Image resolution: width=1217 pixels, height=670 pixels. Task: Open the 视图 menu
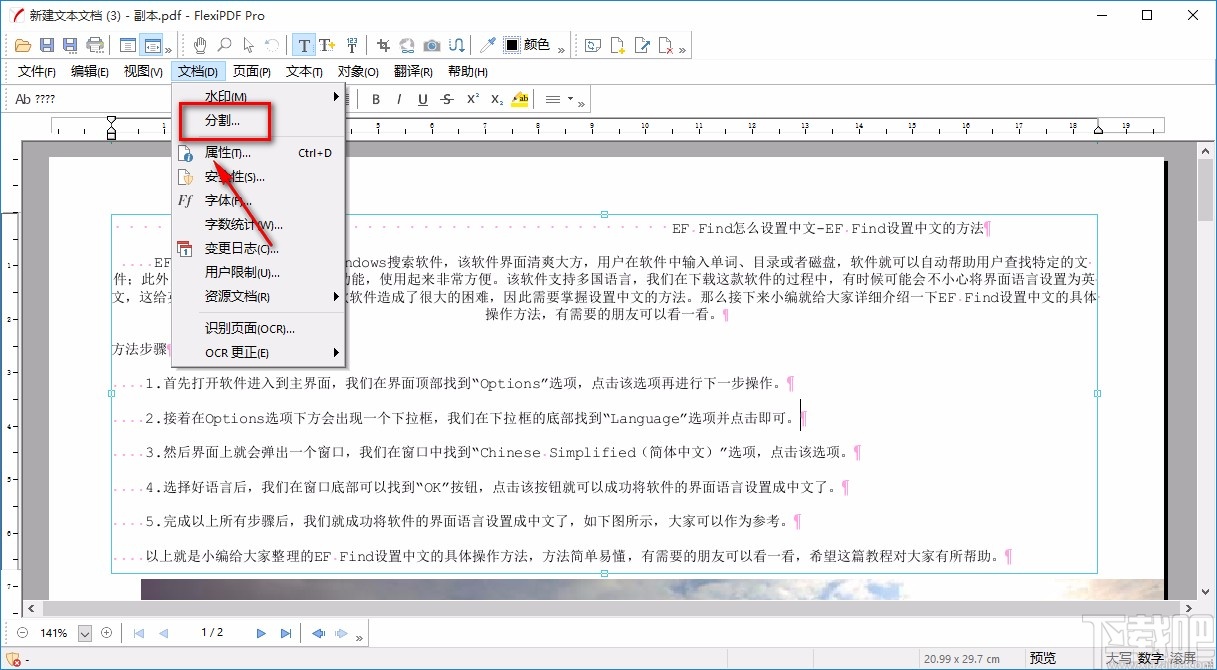(143, 71)
